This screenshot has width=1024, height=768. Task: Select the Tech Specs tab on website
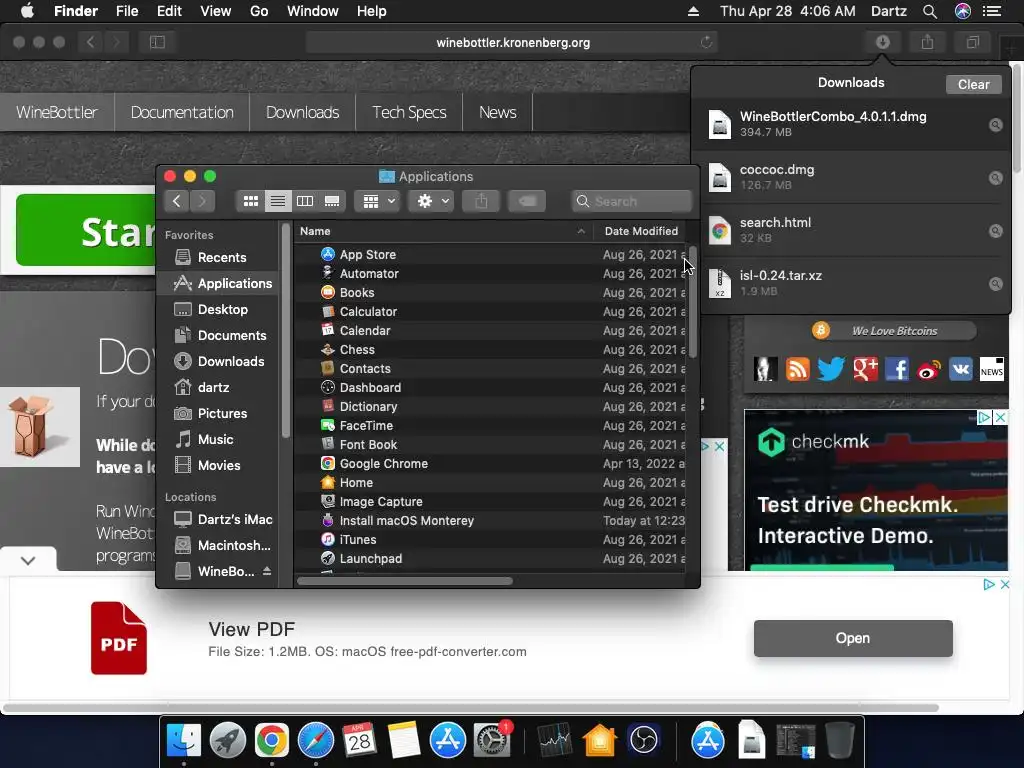click(x=409, y=112)
